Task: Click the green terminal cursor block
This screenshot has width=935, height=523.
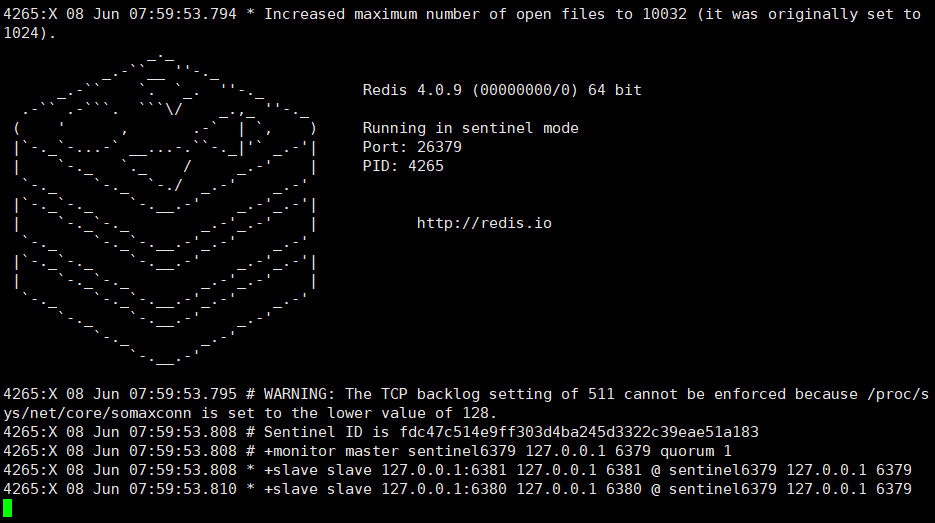Action: pyautogui.click(x=7, y=508)
